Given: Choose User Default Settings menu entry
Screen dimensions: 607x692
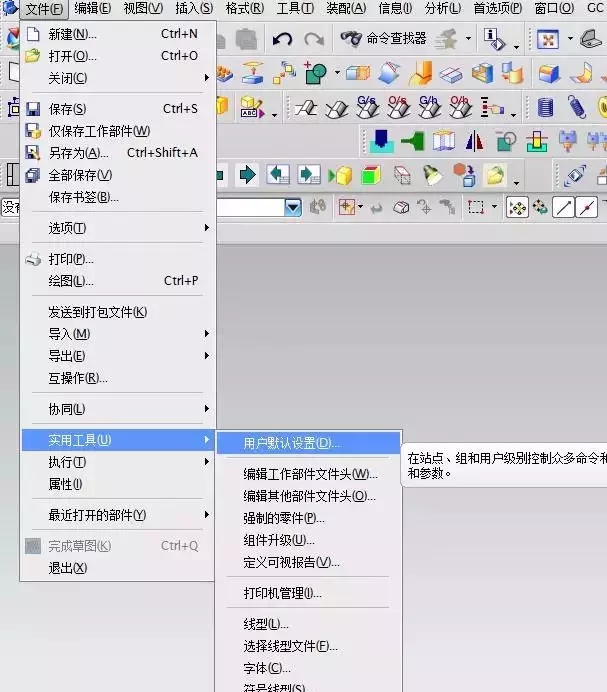Looking at the screenshot, I should (292, 443).
